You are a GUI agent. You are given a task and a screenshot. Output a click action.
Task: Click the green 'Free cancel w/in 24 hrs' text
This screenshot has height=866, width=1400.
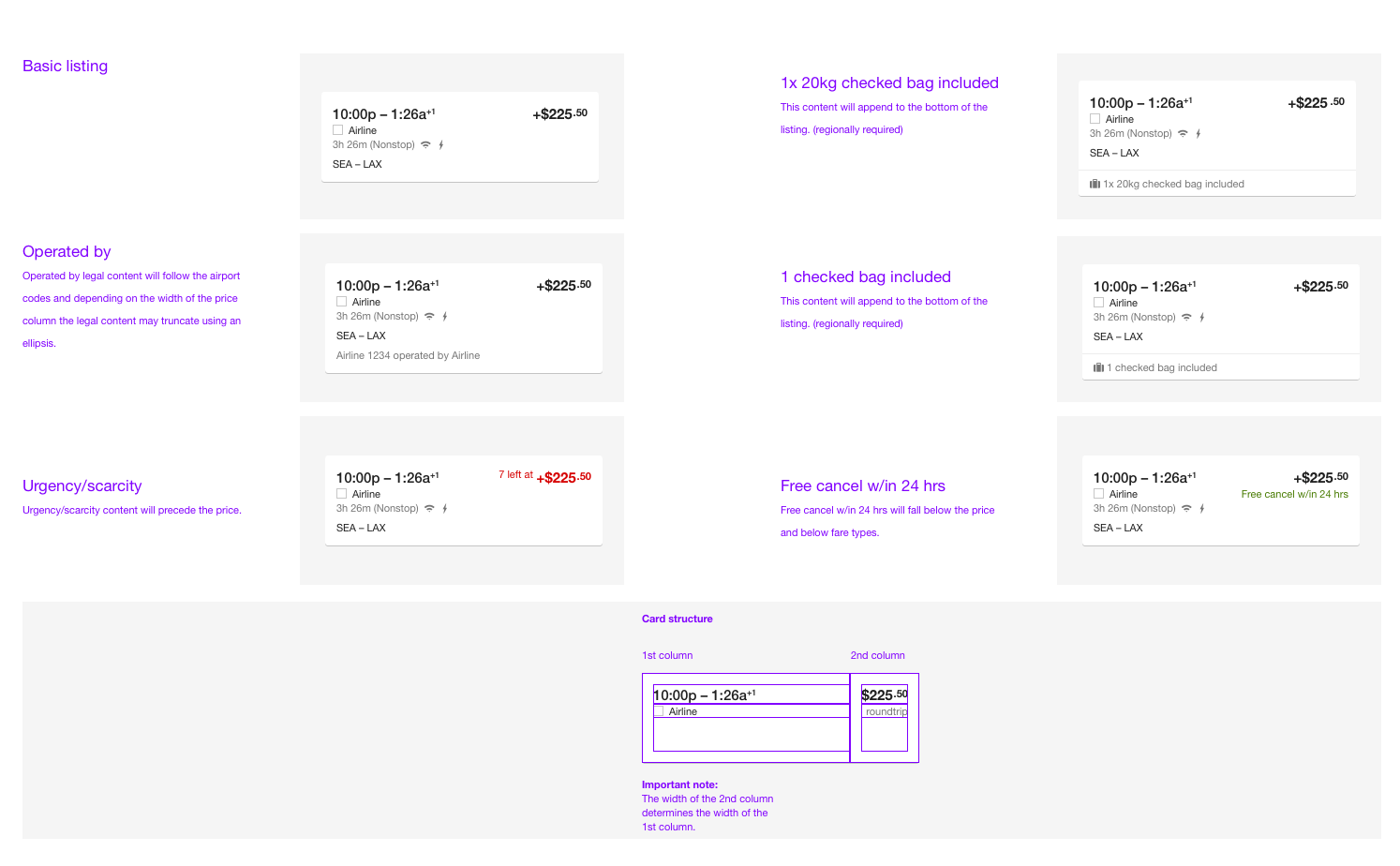pyautogui.click(x=1295, y=494)
